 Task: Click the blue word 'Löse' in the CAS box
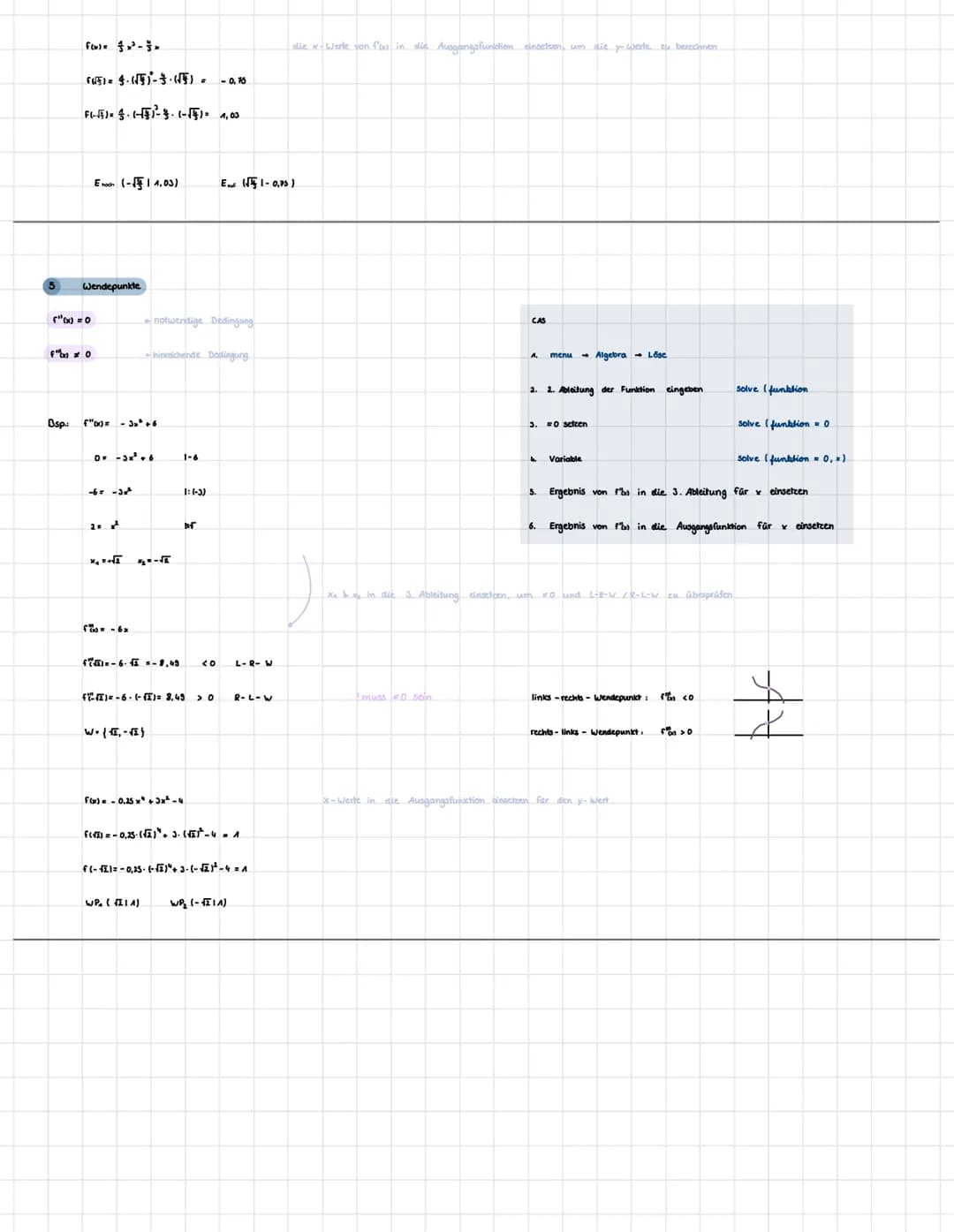point(657,355)
